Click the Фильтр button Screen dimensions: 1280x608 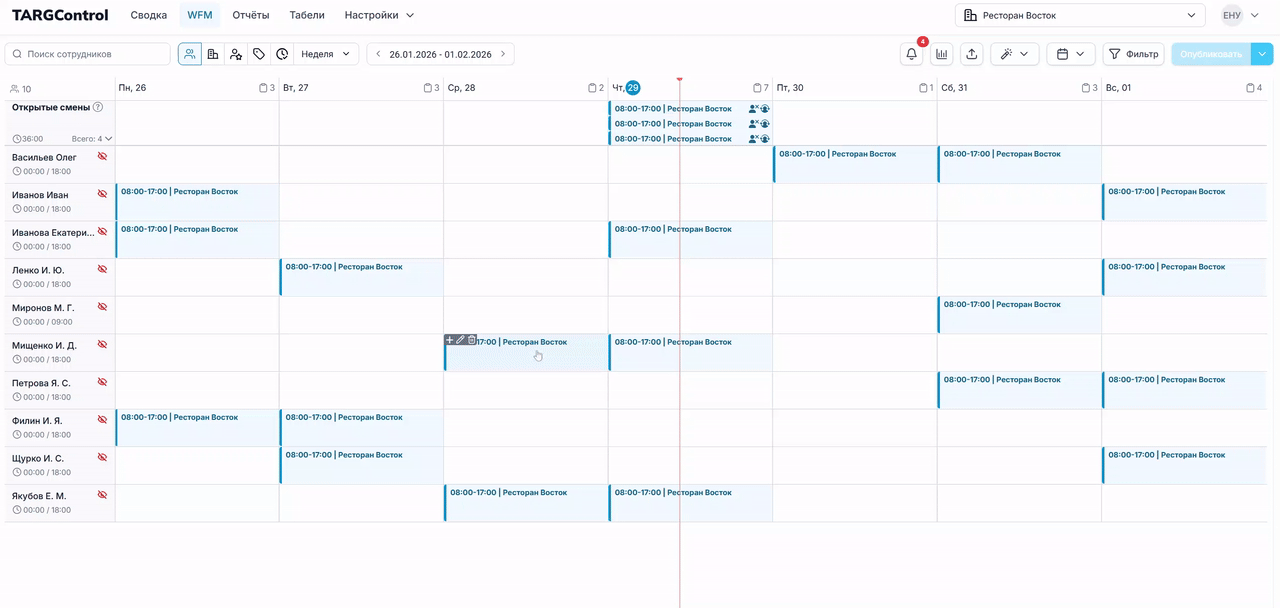1133,54
